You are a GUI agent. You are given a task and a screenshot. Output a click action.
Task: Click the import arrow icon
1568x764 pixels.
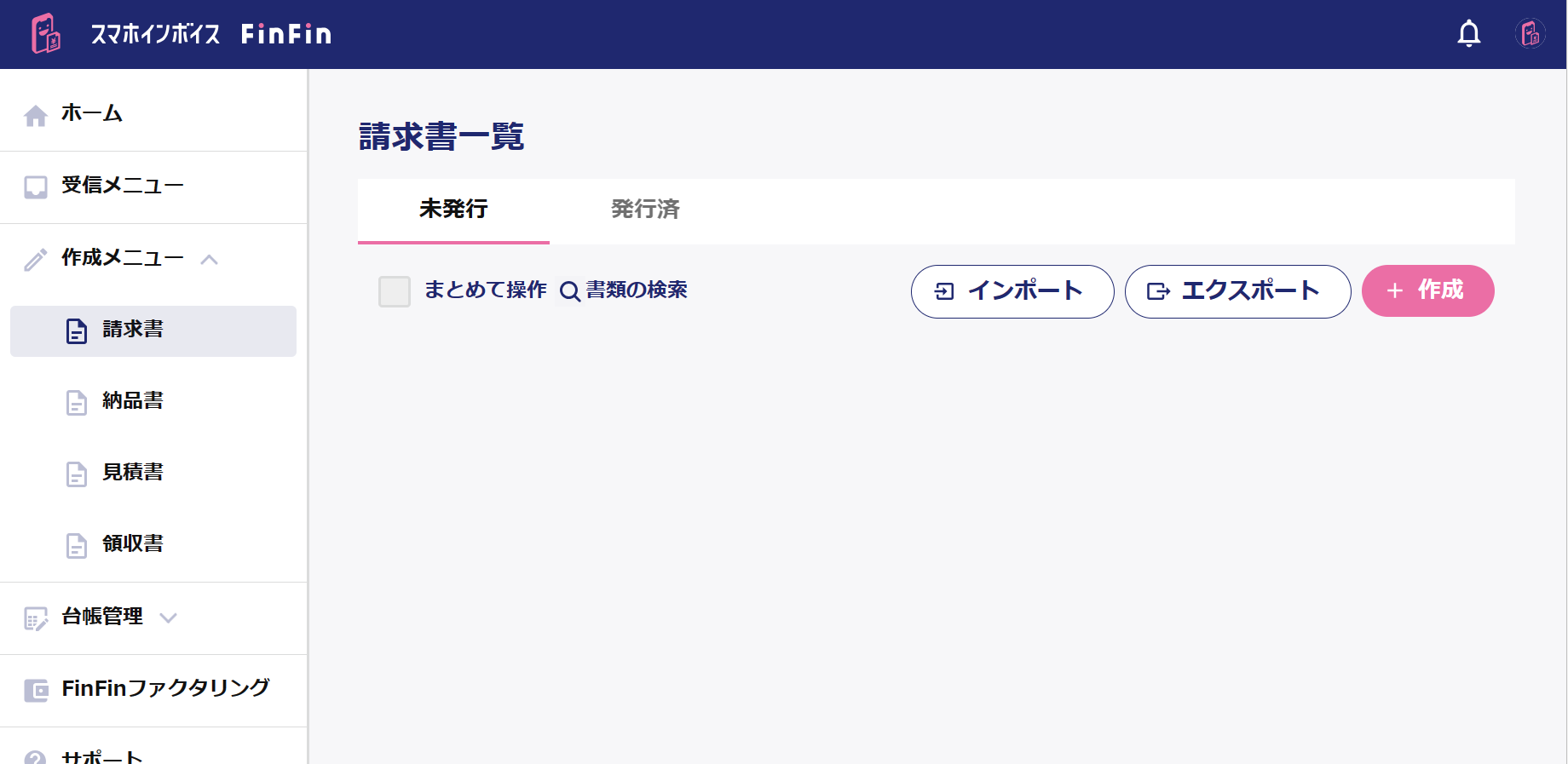(x=944, y=292)
